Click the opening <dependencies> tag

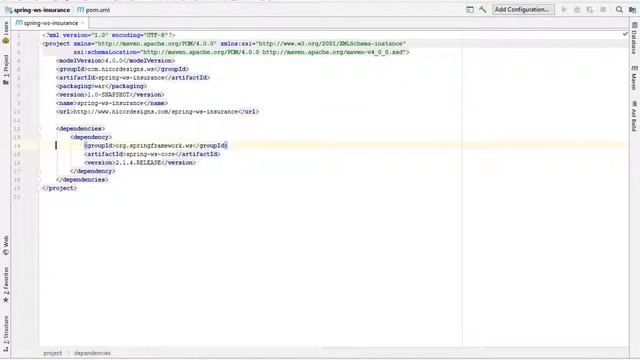(x=80, y=129)
